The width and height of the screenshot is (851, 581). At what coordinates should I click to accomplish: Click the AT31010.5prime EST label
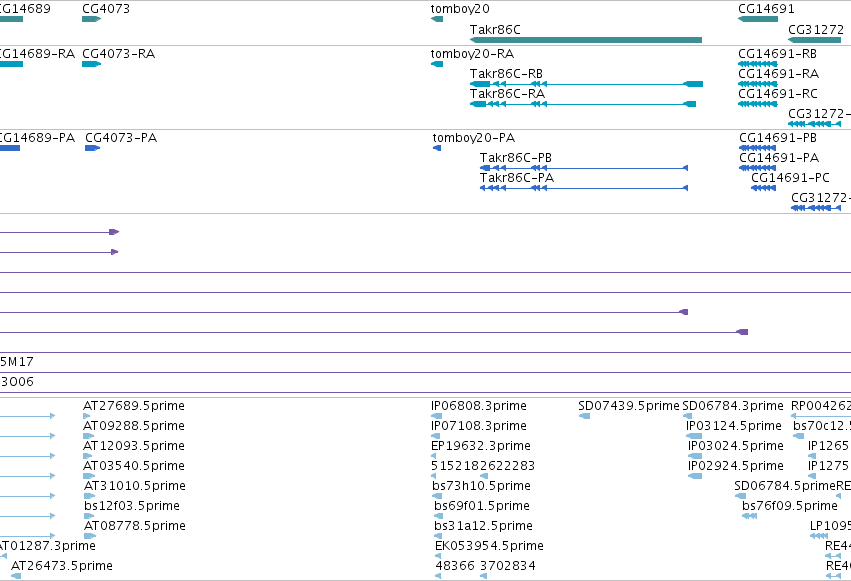(x=135, y=486)
